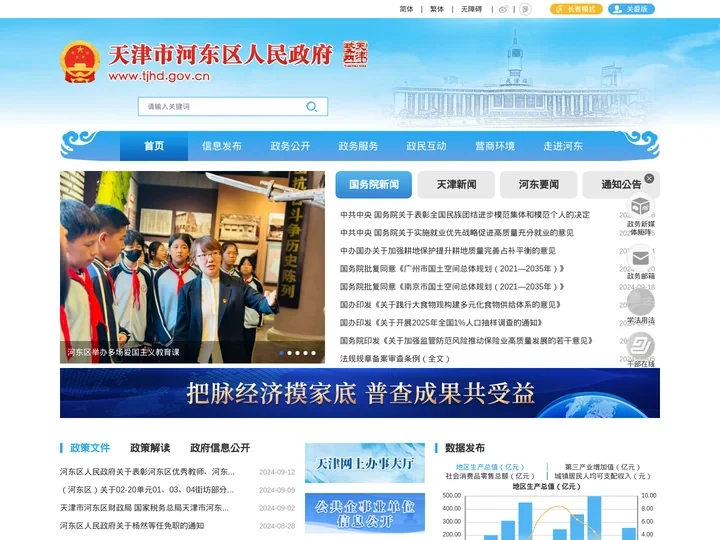Click the national emblem logo

tap(80, 62)
